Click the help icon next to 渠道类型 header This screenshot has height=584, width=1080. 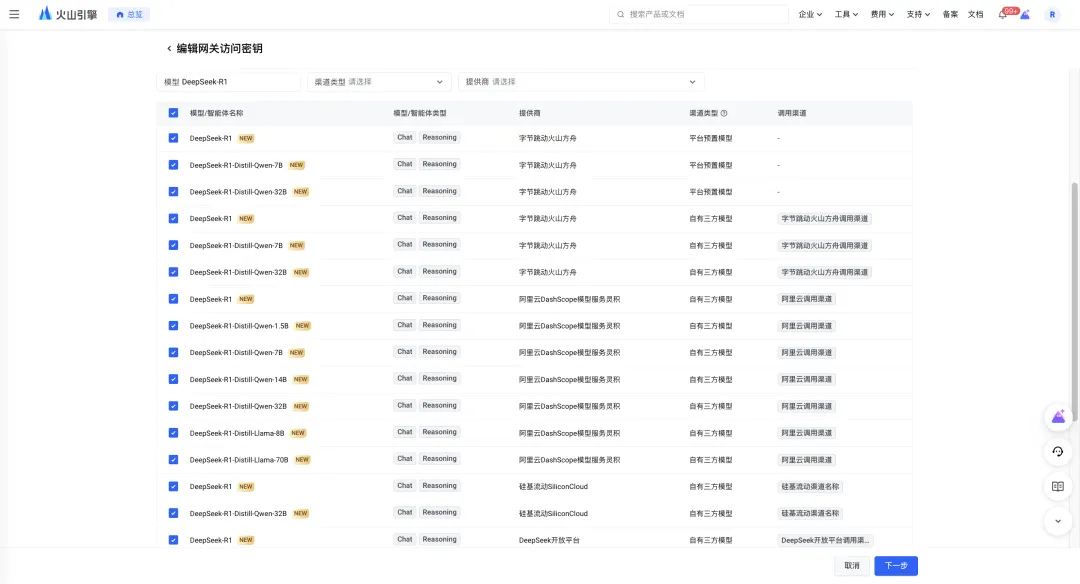click(724, 114)
